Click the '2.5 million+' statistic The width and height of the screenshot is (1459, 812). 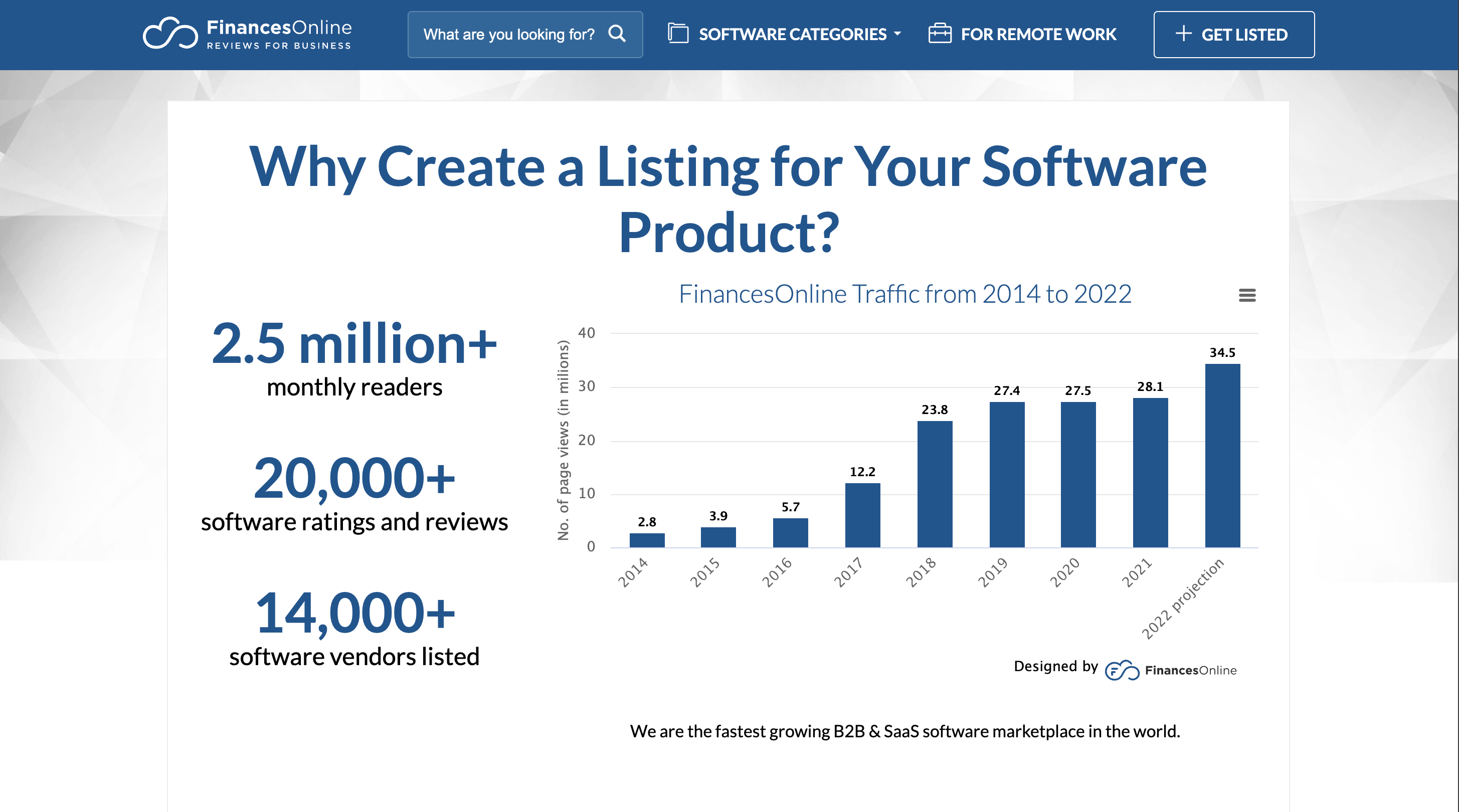tap(354, 343)
